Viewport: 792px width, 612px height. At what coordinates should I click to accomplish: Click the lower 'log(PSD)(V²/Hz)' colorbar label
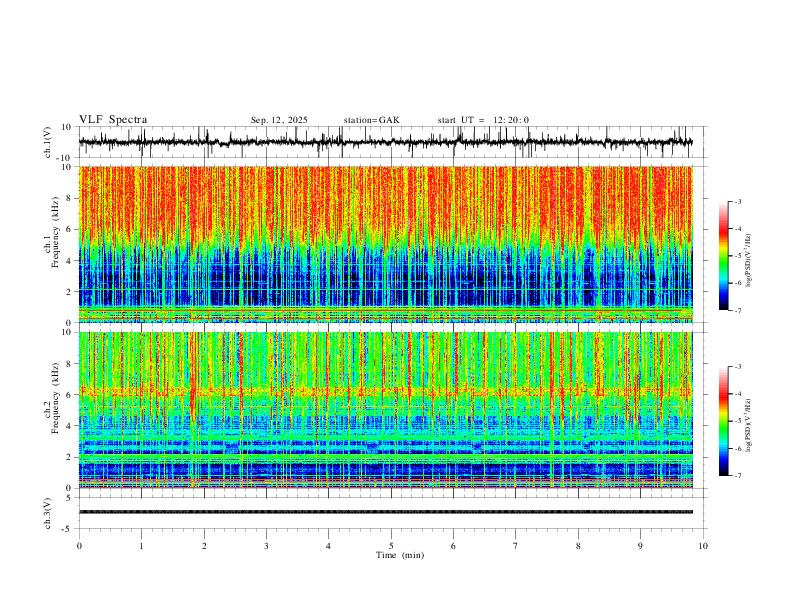click(748, 426)
